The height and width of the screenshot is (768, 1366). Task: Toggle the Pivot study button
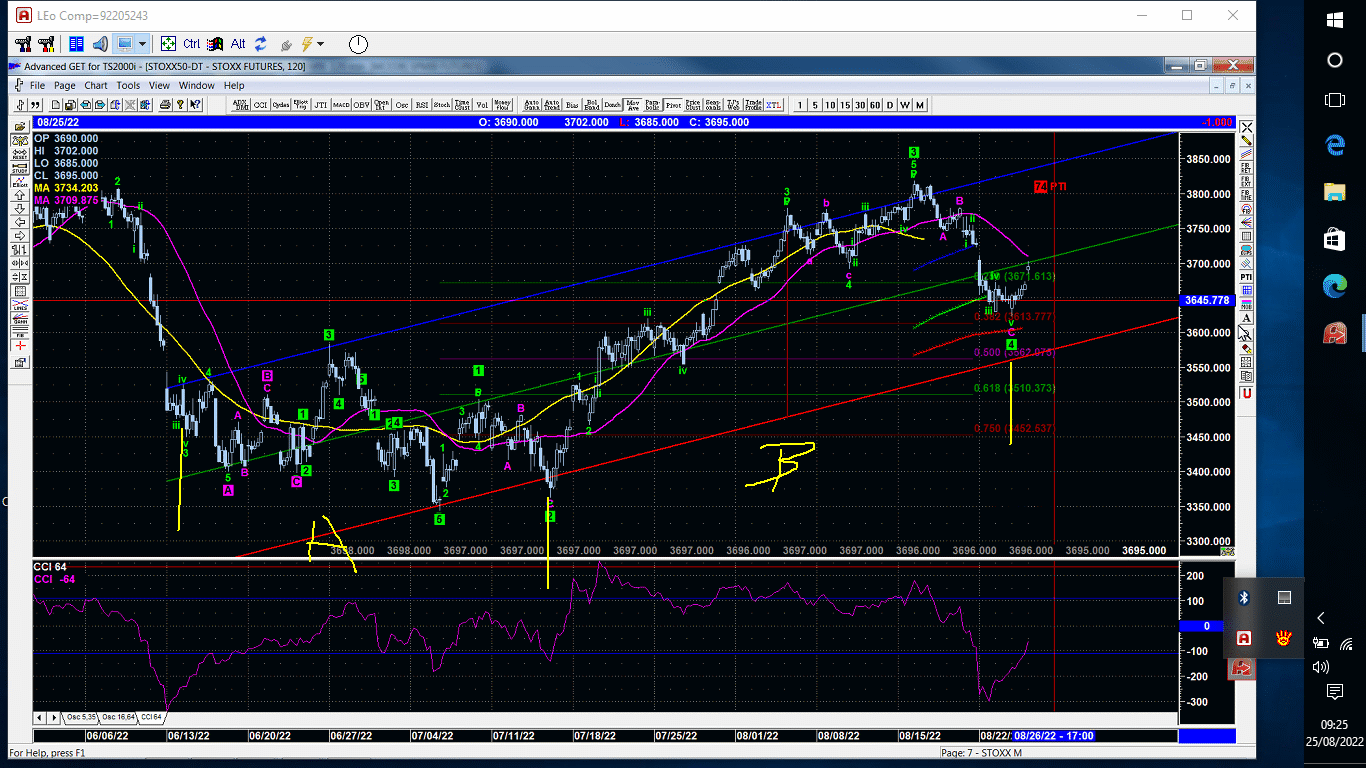pyautogui.click(x=672, y=104)
